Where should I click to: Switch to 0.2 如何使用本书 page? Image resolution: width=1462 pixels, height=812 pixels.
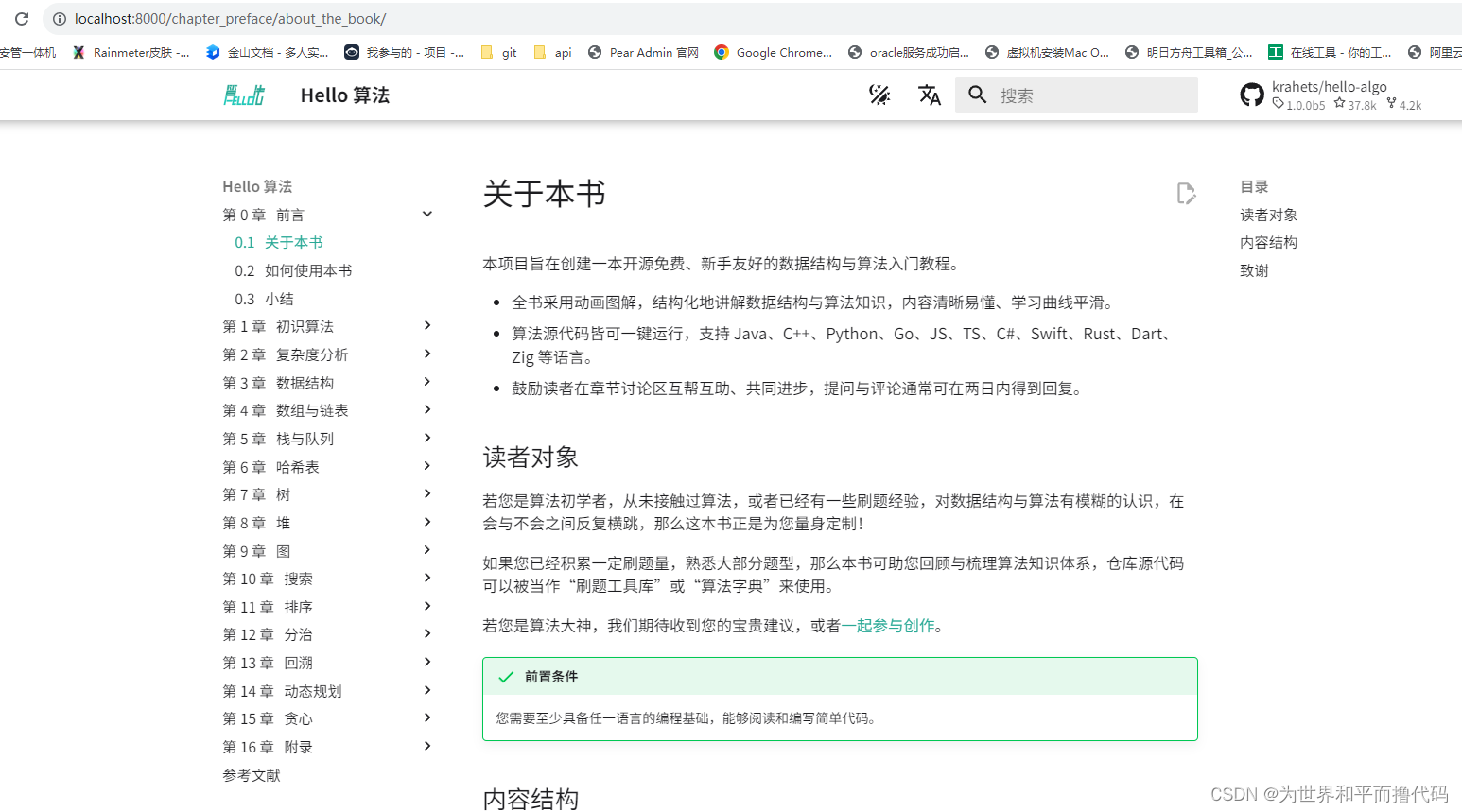(294, 270)
